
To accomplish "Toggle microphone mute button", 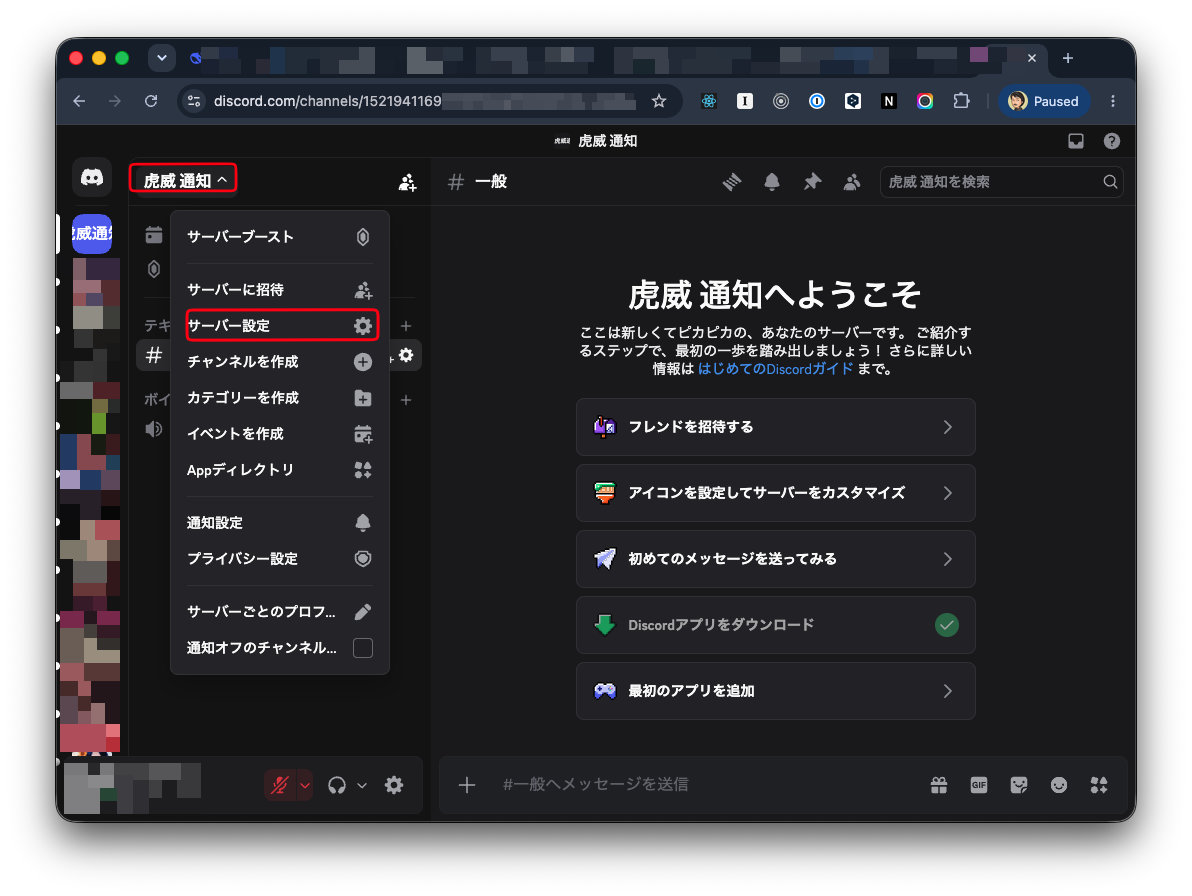I will tap(280, 785).
